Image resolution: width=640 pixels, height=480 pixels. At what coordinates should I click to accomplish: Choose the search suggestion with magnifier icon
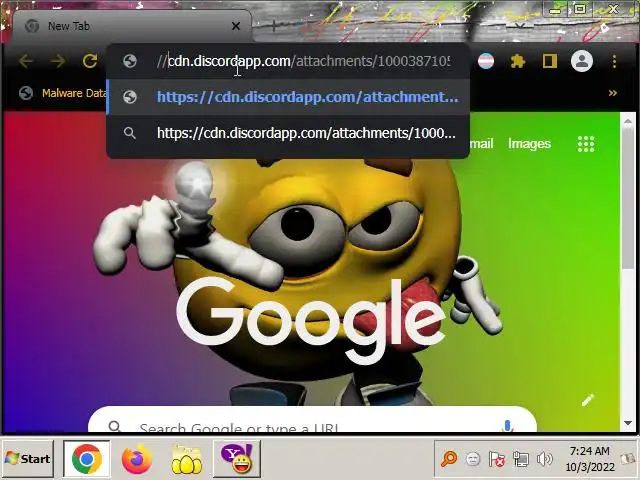pos(288,133)
